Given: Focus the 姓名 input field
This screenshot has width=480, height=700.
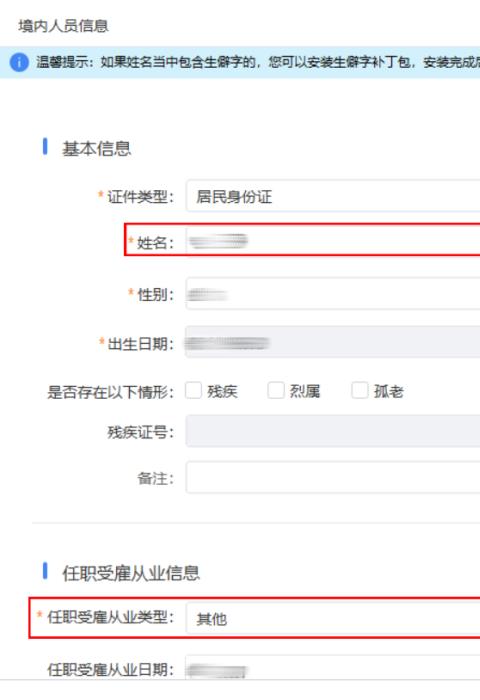Looking at the screenshot, I should pos(333,241).
